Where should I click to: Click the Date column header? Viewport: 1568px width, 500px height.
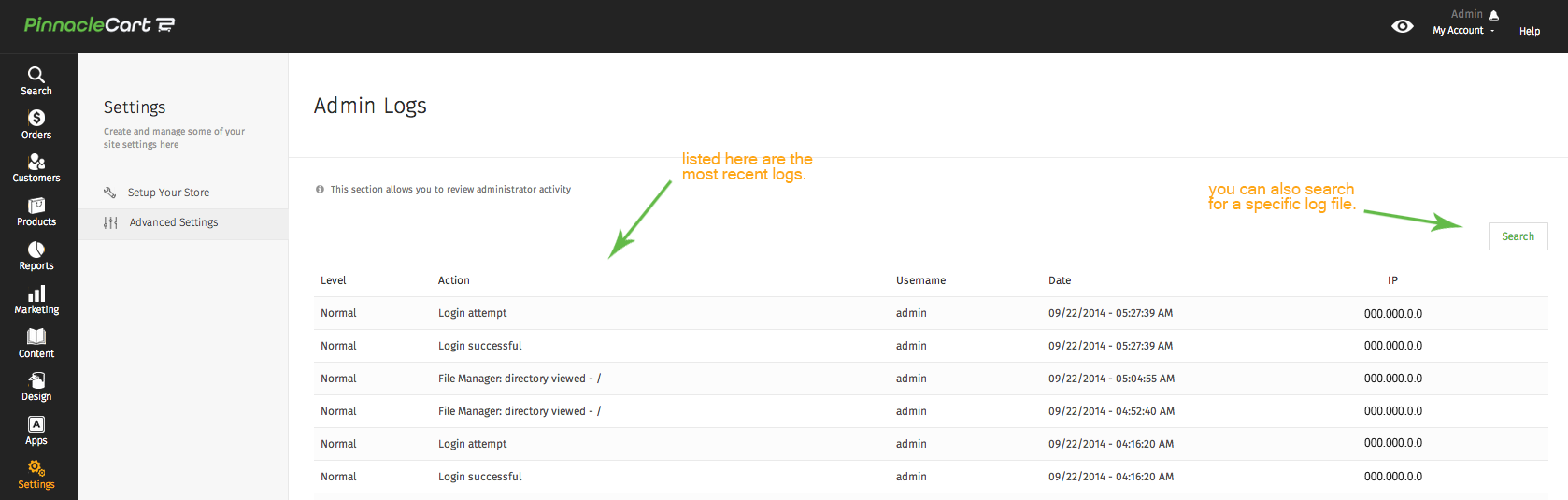[1060, 280]
